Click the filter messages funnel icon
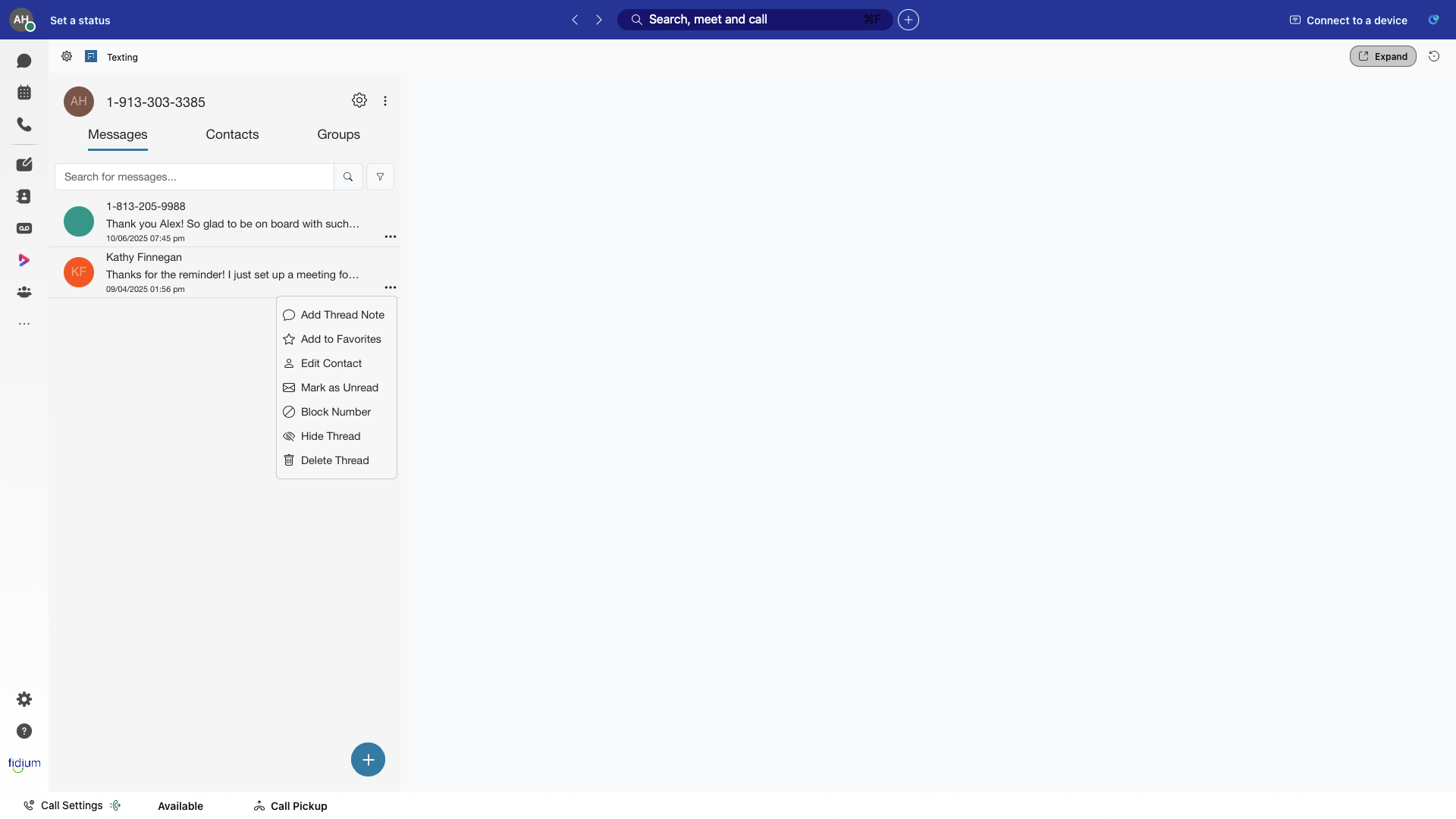1456x819 pixels. coord(380,177)
